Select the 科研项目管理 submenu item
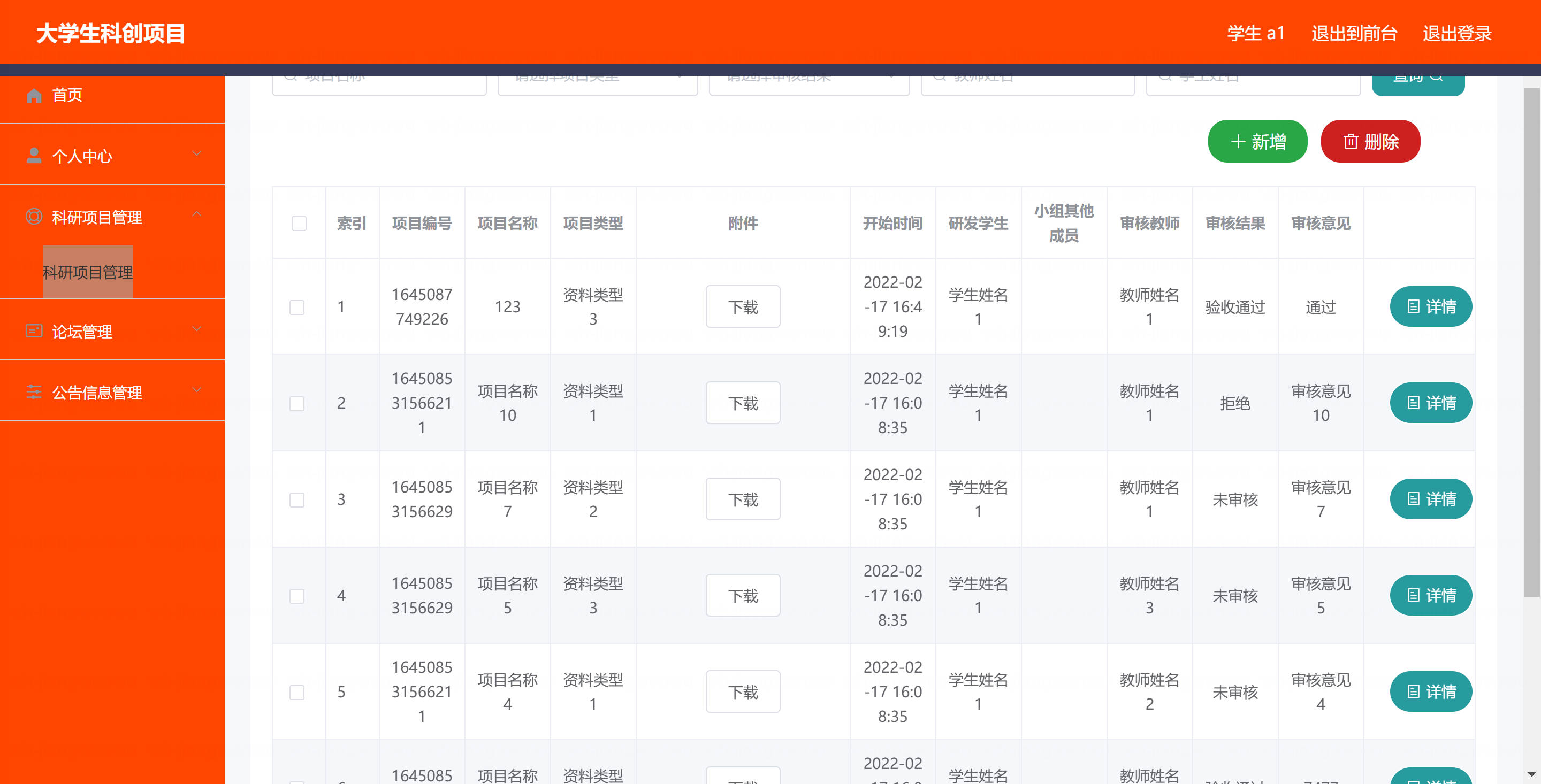The image size is (1541, 784). 87,272
